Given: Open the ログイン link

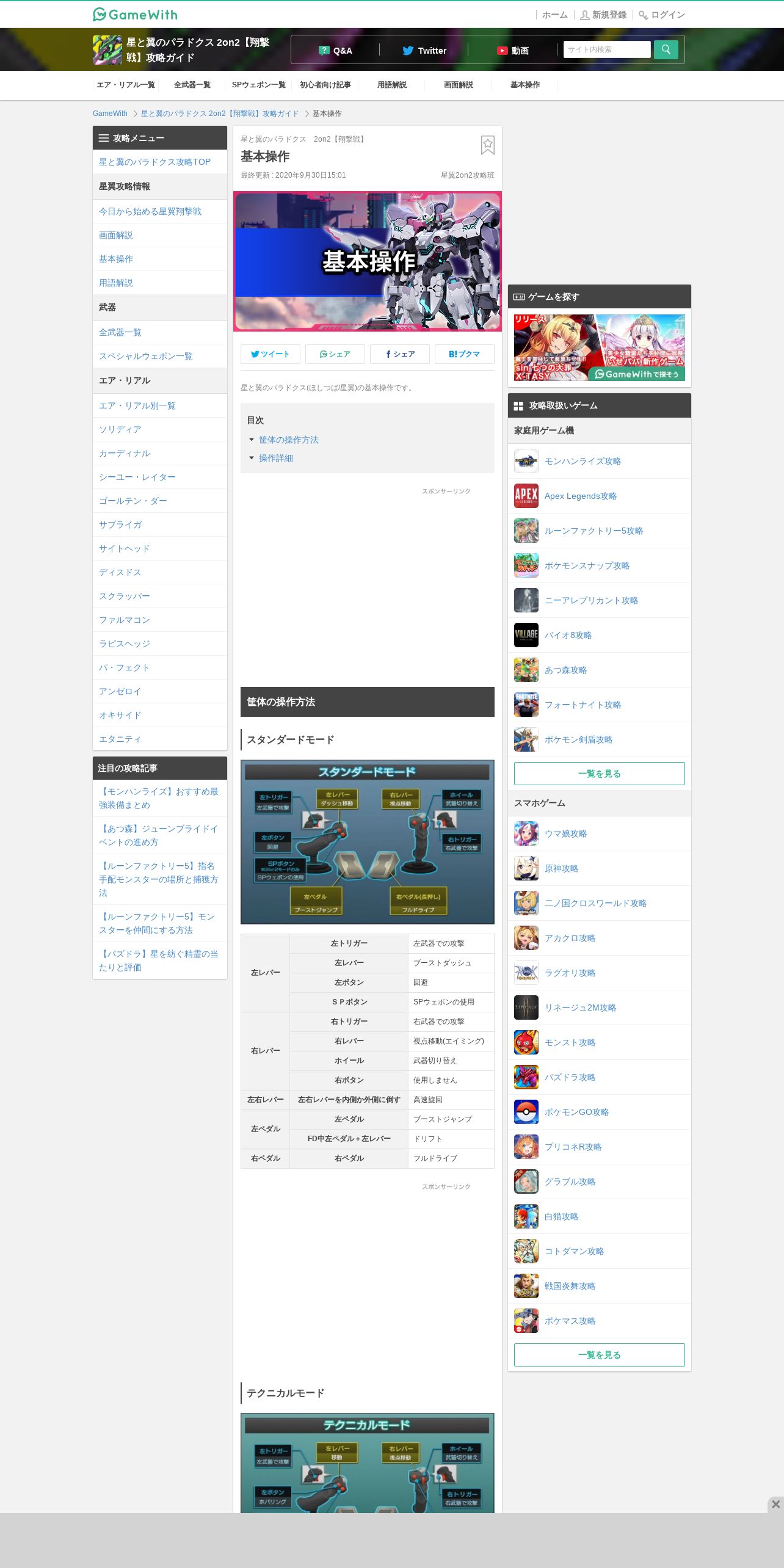Looking at the screenshot, I should point(662,15).
